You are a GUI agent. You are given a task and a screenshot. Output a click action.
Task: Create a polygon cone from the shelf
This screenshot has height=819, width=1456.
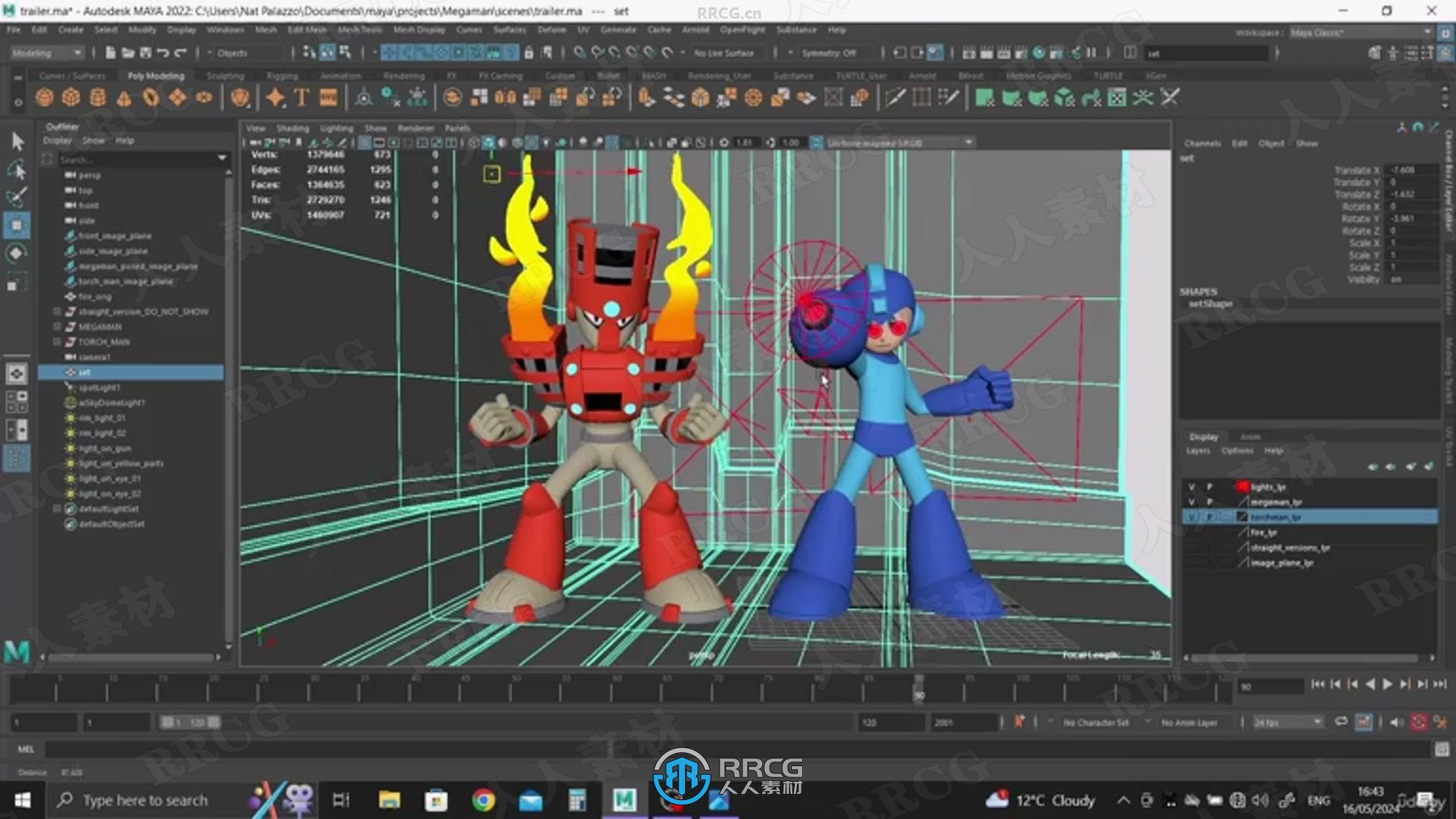point(124,98)
